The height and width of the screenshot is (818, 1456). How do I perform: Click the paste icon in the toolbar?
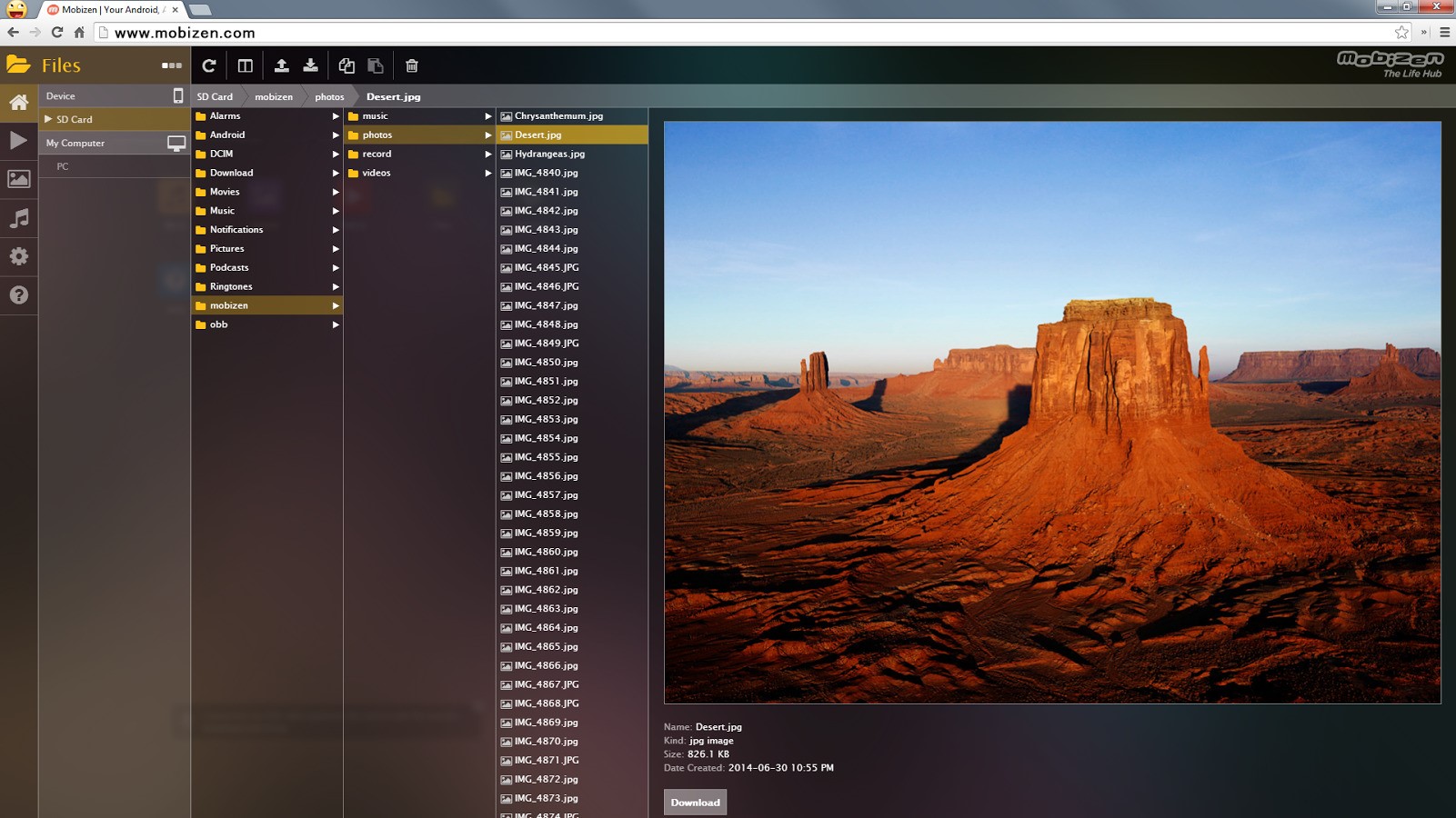[x=376, y=65]
